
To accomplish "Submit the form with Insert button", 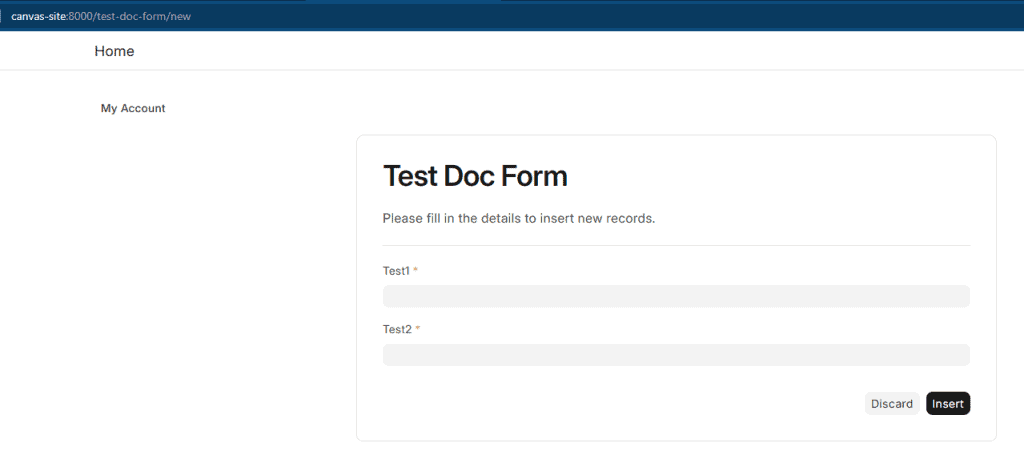I will coord(948,403).
